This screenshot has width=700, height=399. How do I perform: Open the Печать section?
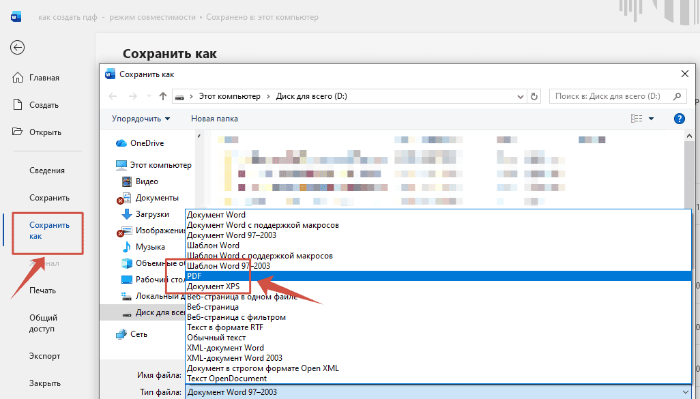pos(42,290)
